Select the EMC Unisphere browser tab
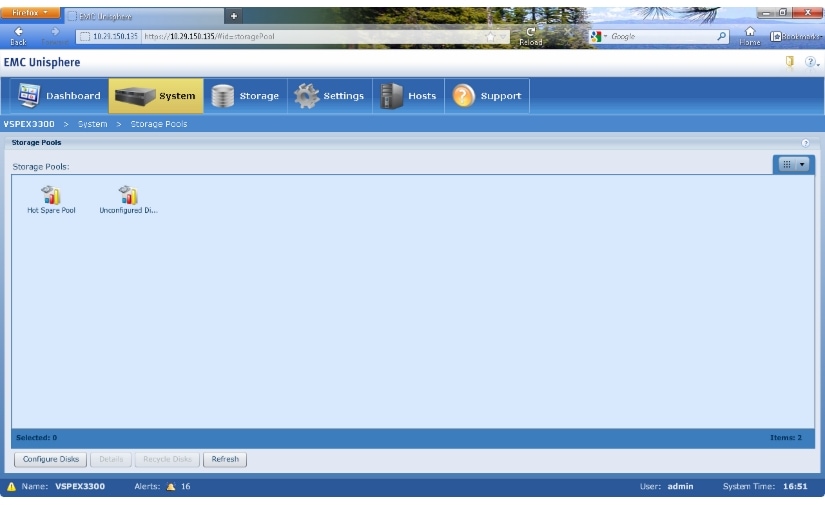The image size is (825, 505). pos(143,16)
